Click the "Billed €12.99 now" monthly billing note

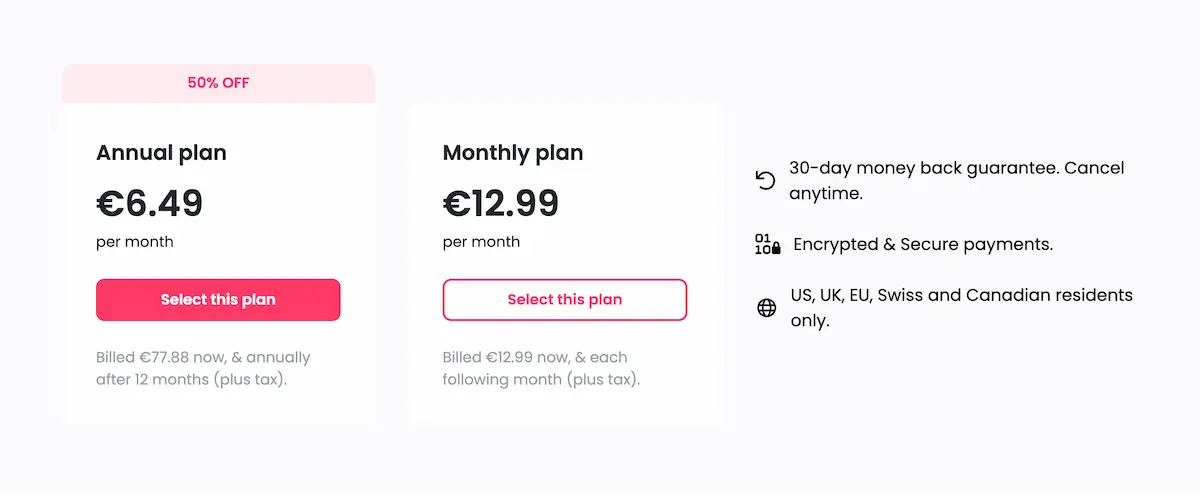pos(541,368)
